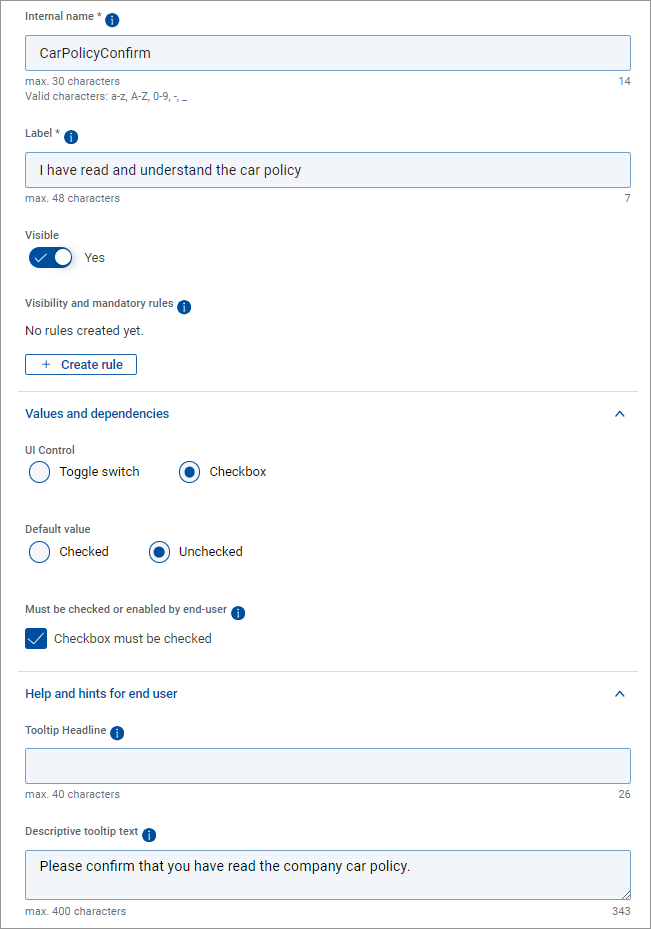Show Tooltip Headline info icon help
The image size is (651, 929).
117,733
